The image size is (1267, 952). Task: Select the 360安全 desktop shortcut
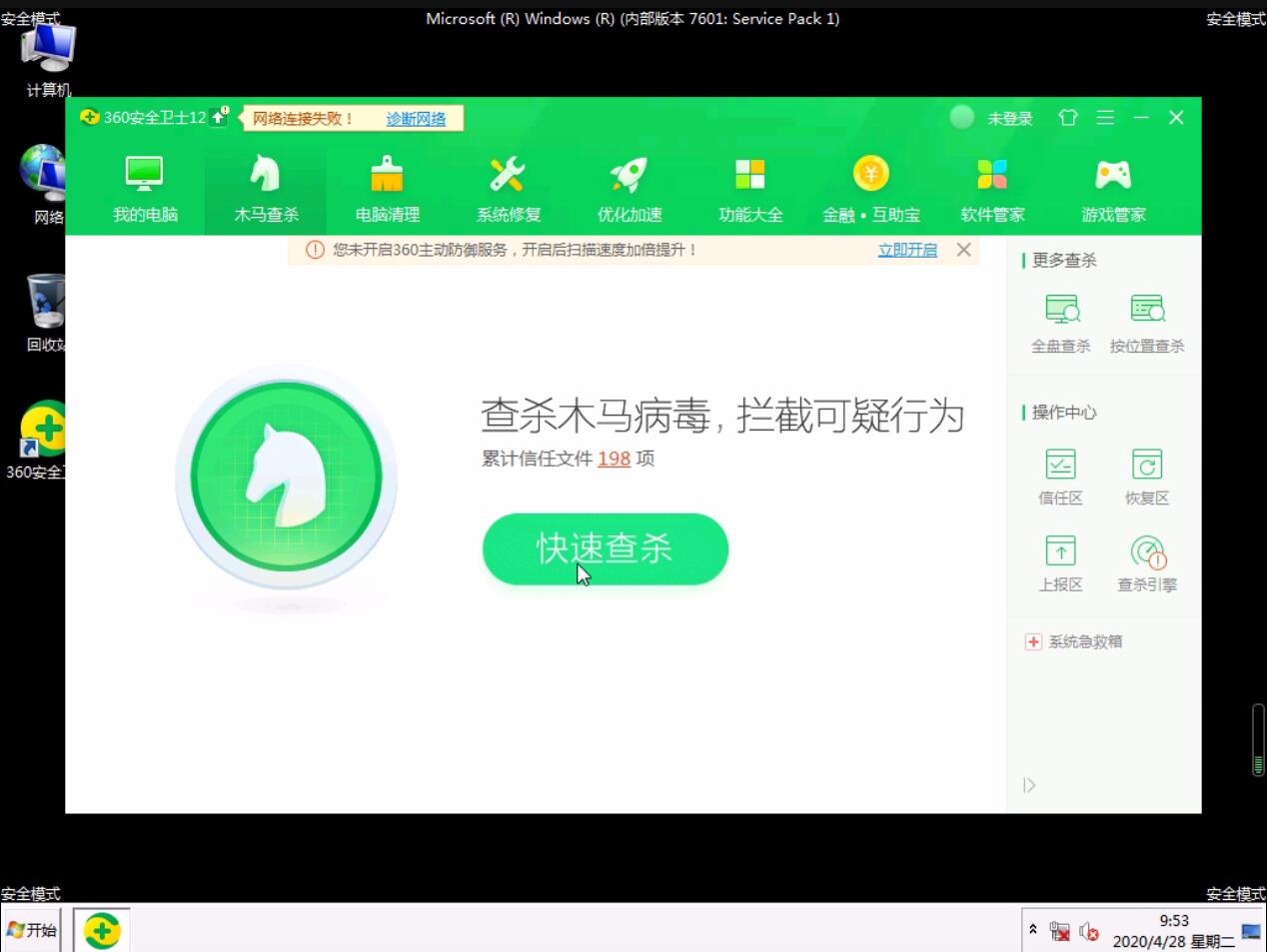38,441
